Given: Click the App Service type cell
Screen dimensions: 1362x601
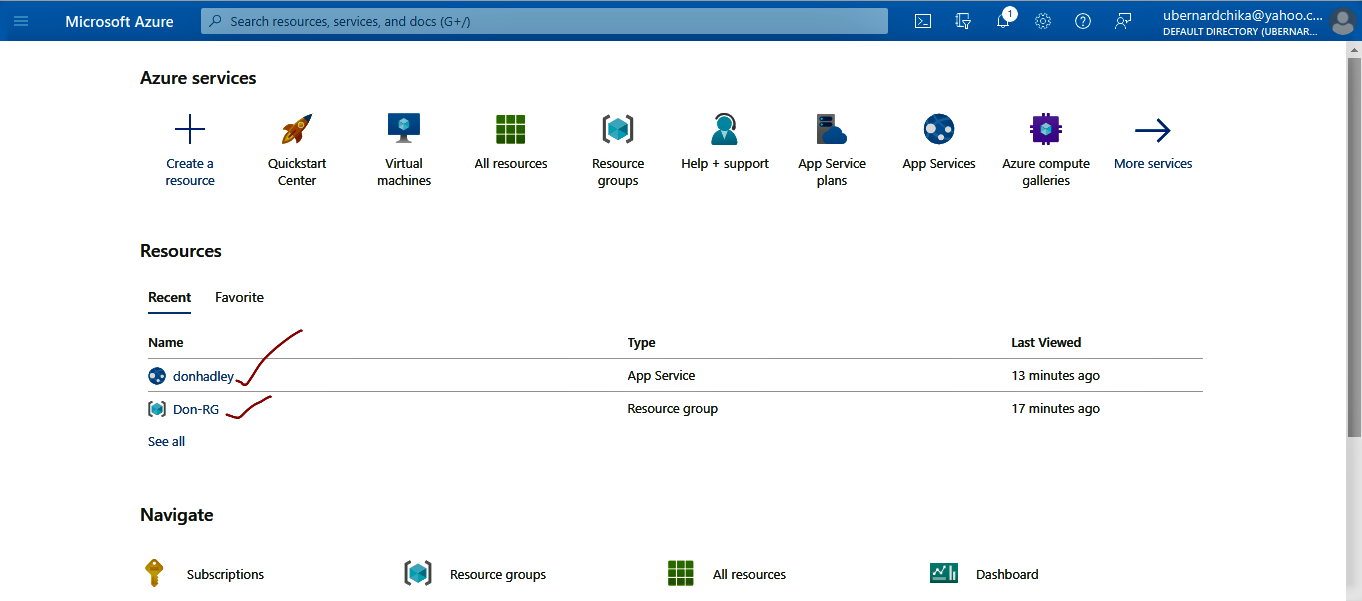Looking at the screenshot, I should point(661,375).
